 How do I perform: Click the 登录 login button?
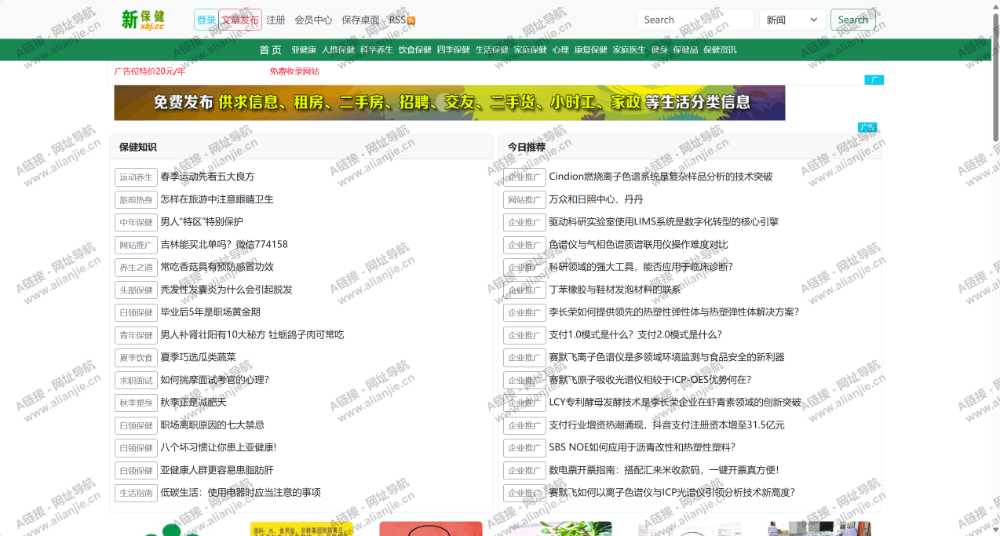coord(206,20)
